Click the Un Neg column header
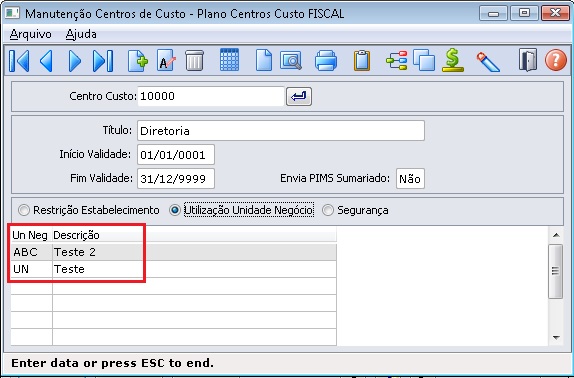Image resolution: width=574 pixels, height=378 pixels. click(x=31, y=235)
